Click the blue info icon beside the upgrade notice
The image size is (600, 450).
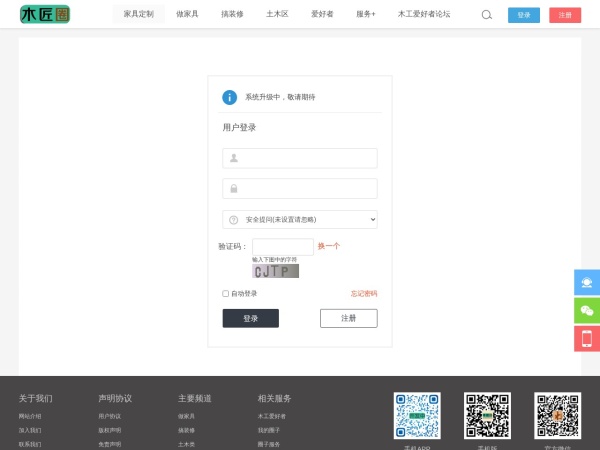(x=230, y=97)
